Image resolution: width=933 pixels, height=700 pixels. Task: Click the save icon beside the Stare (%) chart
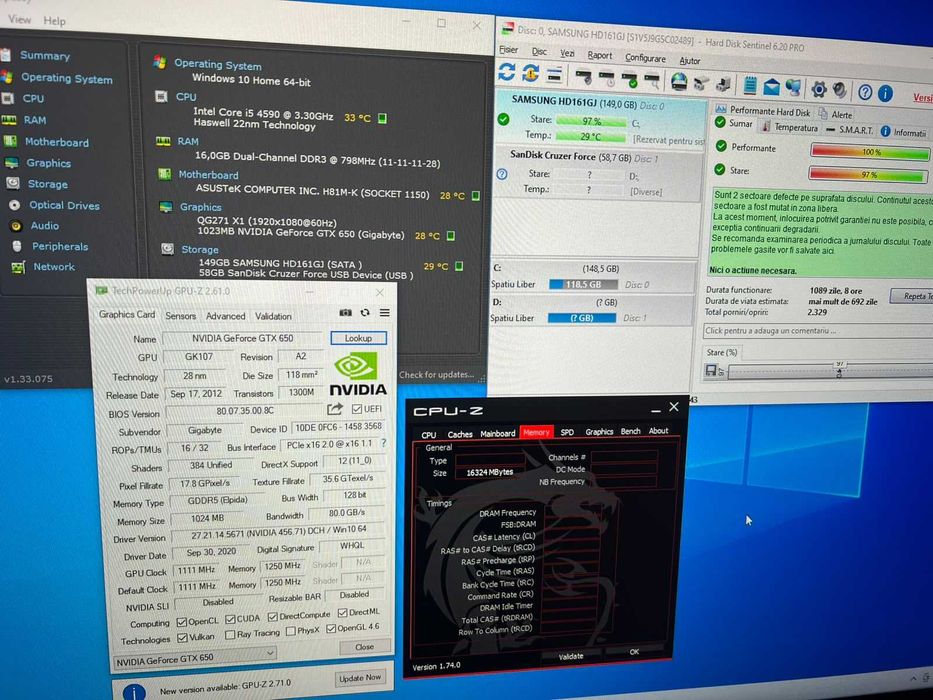pos(710,370)
